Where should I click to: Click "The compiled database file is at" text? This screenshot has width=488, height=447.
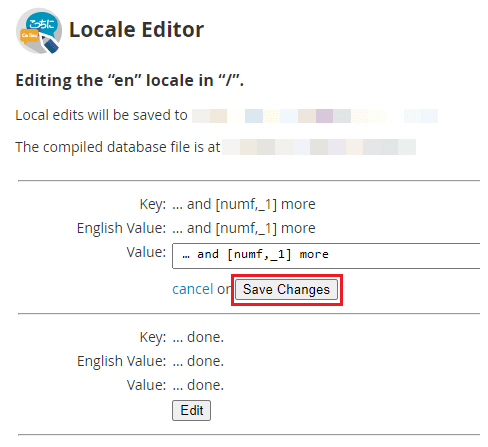coord(118,147)
